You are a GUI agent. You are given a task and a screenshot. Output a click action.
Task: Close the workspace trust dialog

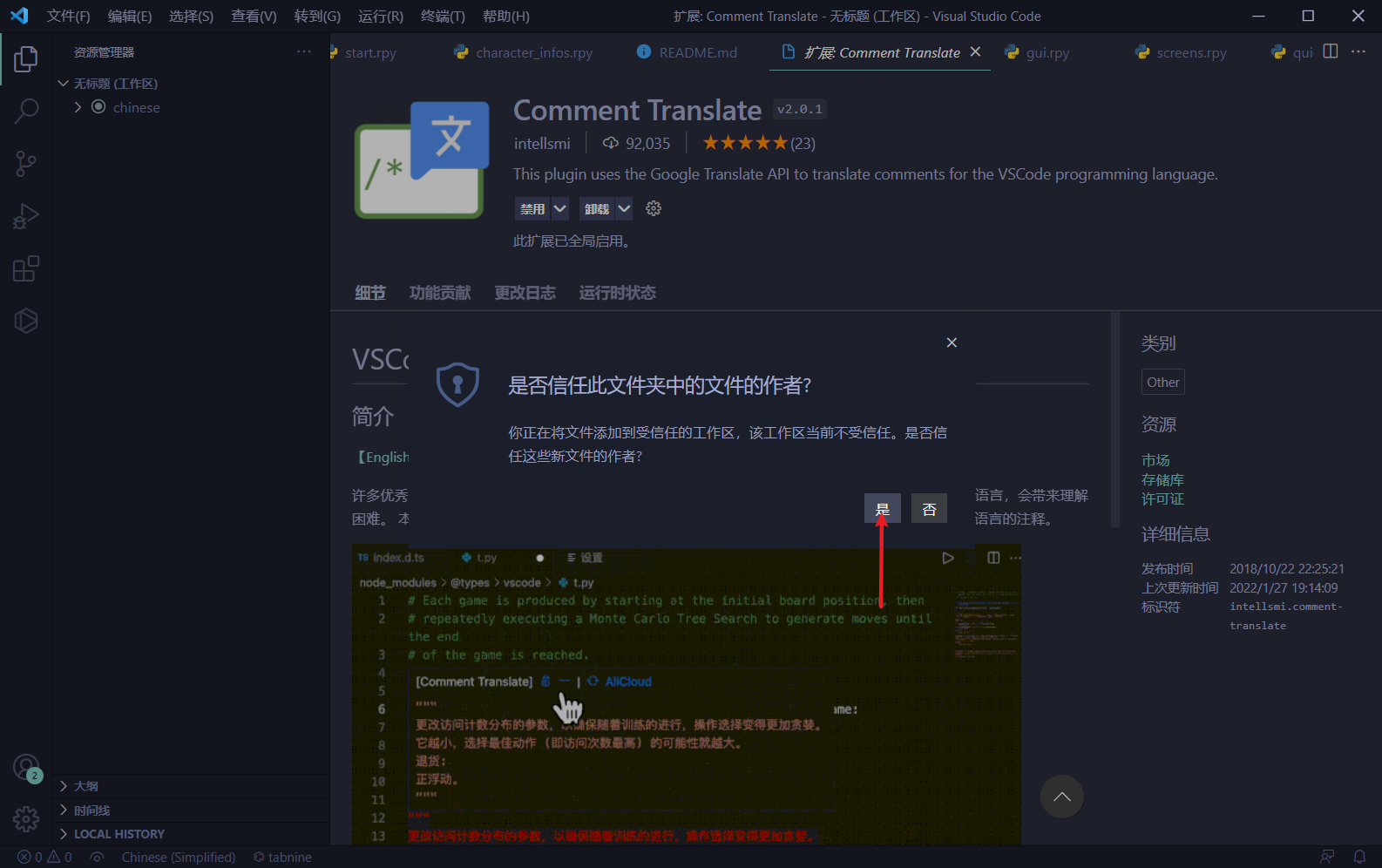tap(952, 342)
